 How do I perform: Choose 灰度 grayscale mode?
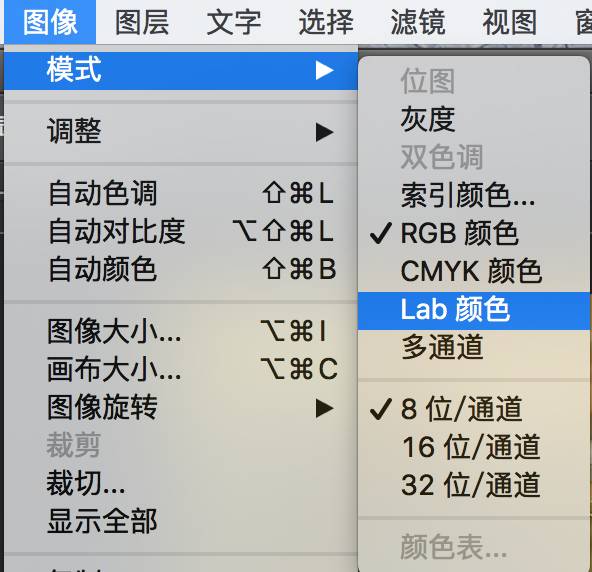tap(473, 119)
